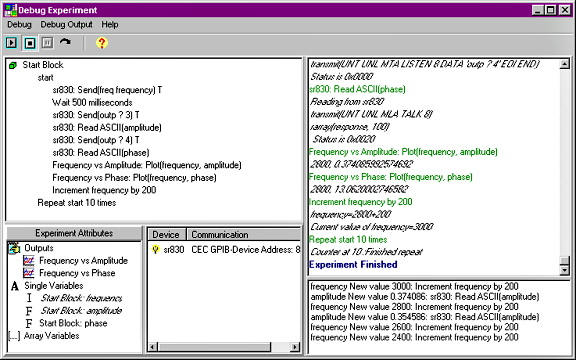Click 'amplitude New value 0.374086' variable line
This screenshot has width=576, height=360.
[x=425, y=296]
